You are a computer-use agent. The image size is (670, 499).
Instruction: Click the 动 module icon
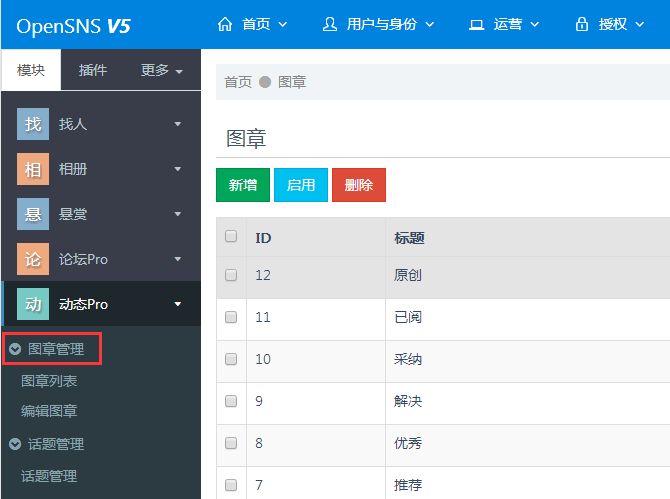coord(33,304)
